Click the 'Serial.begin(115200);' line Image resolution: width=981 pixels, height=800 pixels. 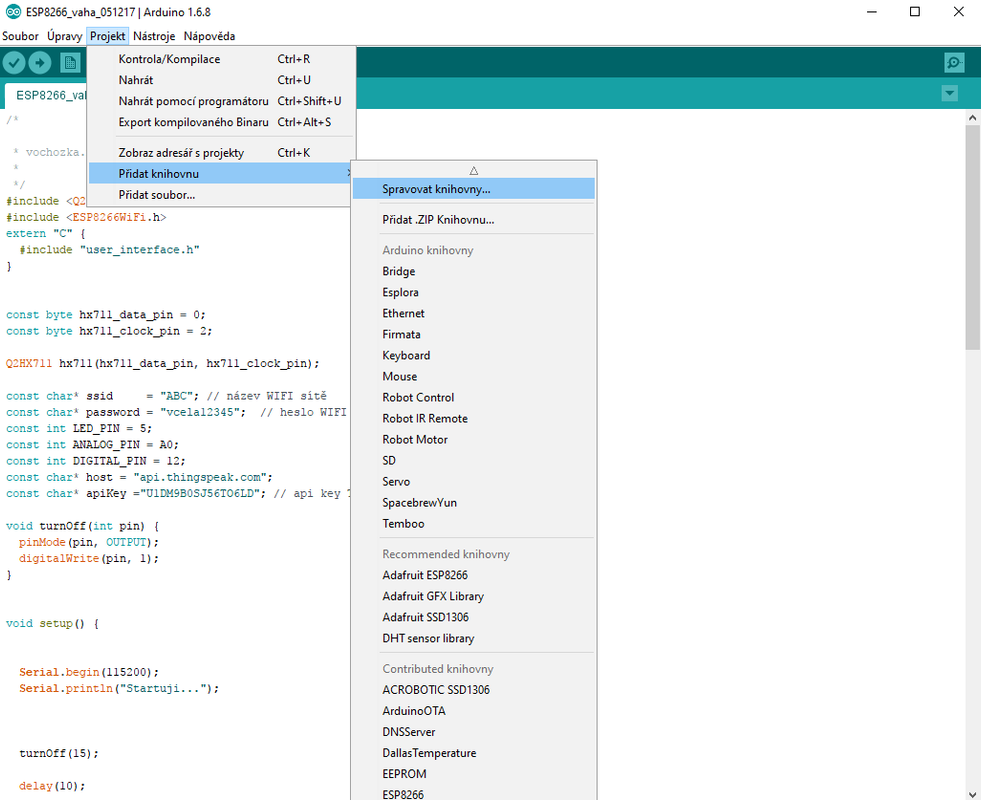tap(89, 672)
